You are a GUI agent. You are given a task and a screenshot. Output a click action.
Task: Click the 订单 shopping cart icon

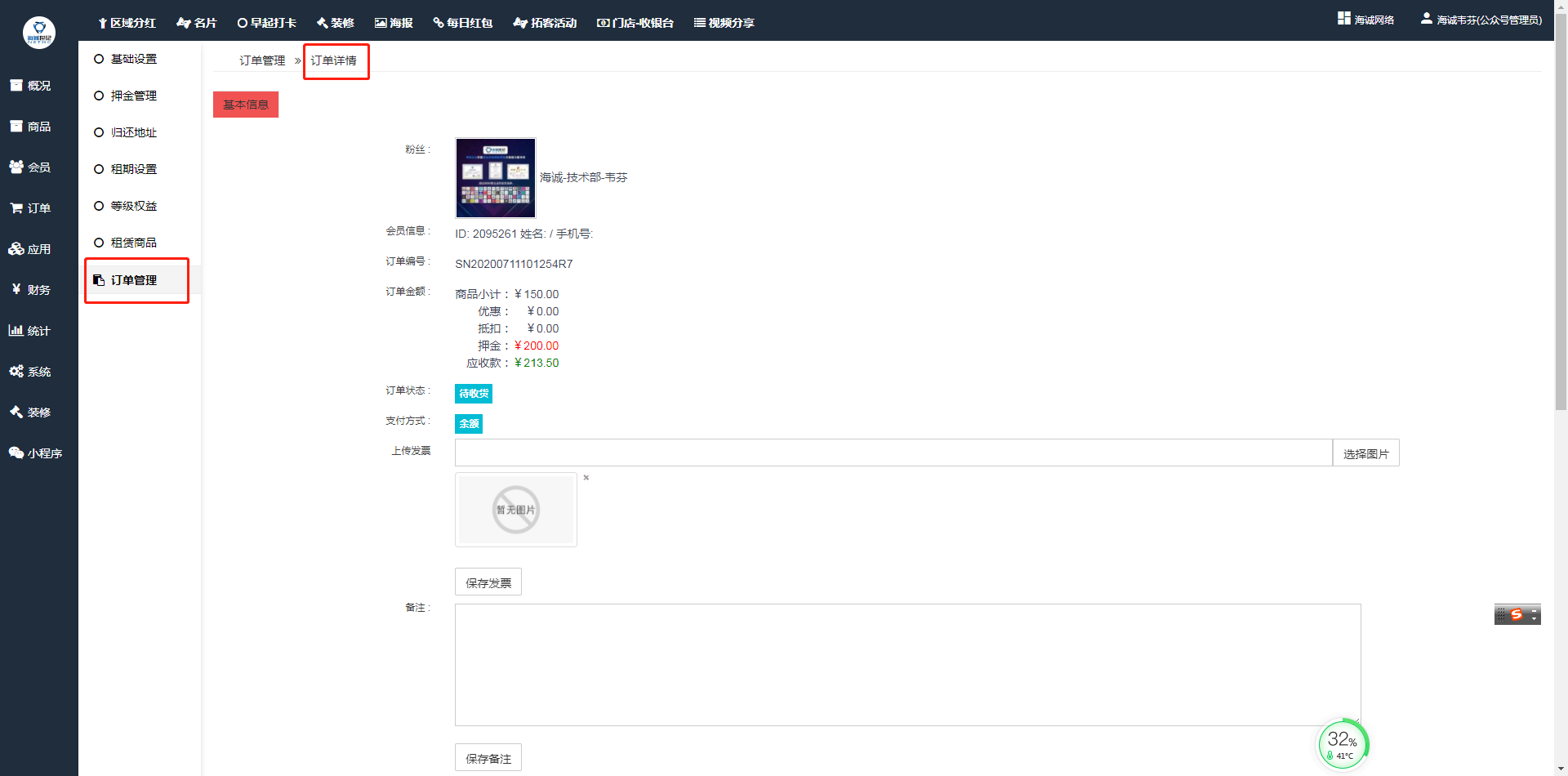point(16,208)
